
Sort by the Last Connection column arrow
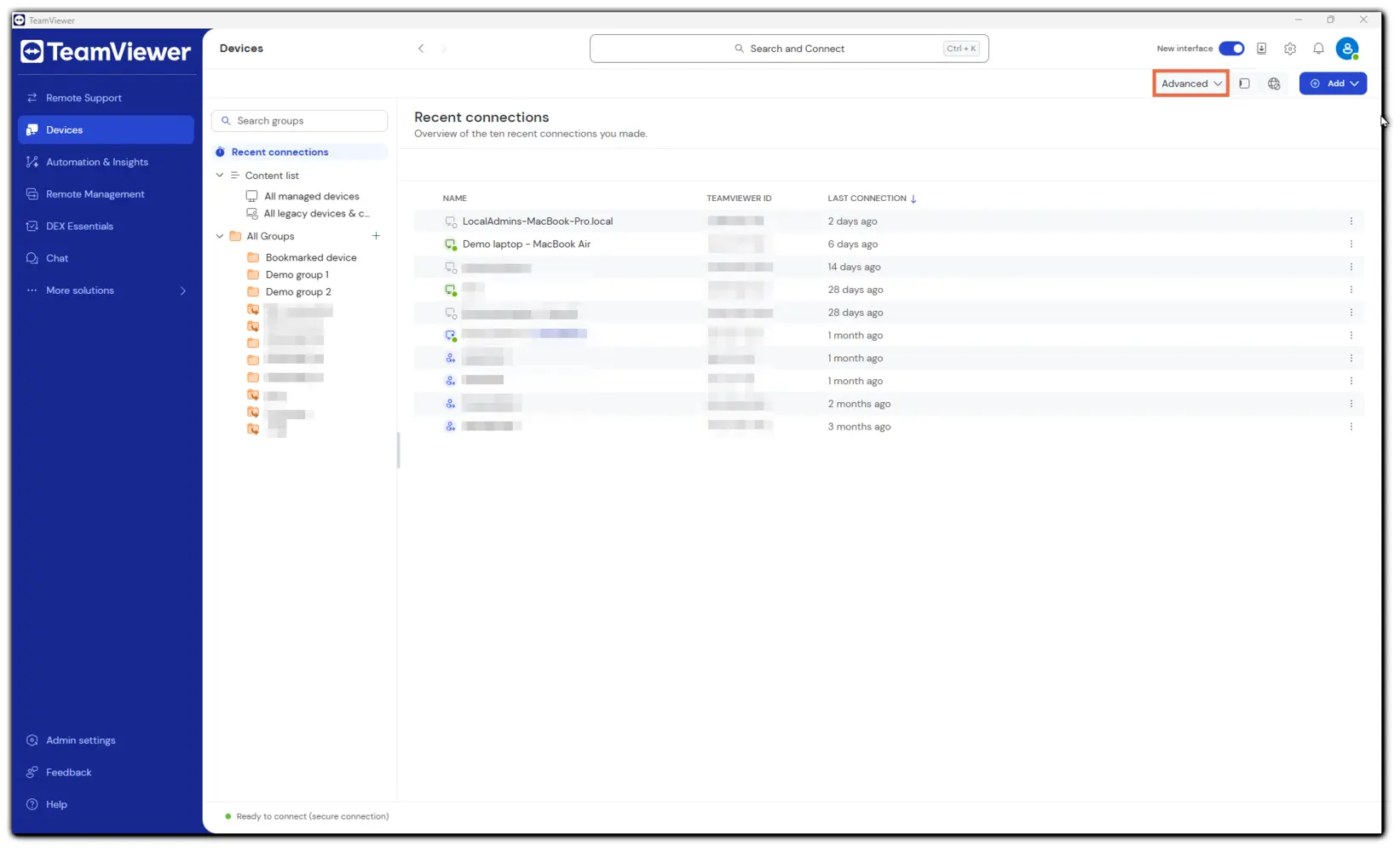point(913,199)
